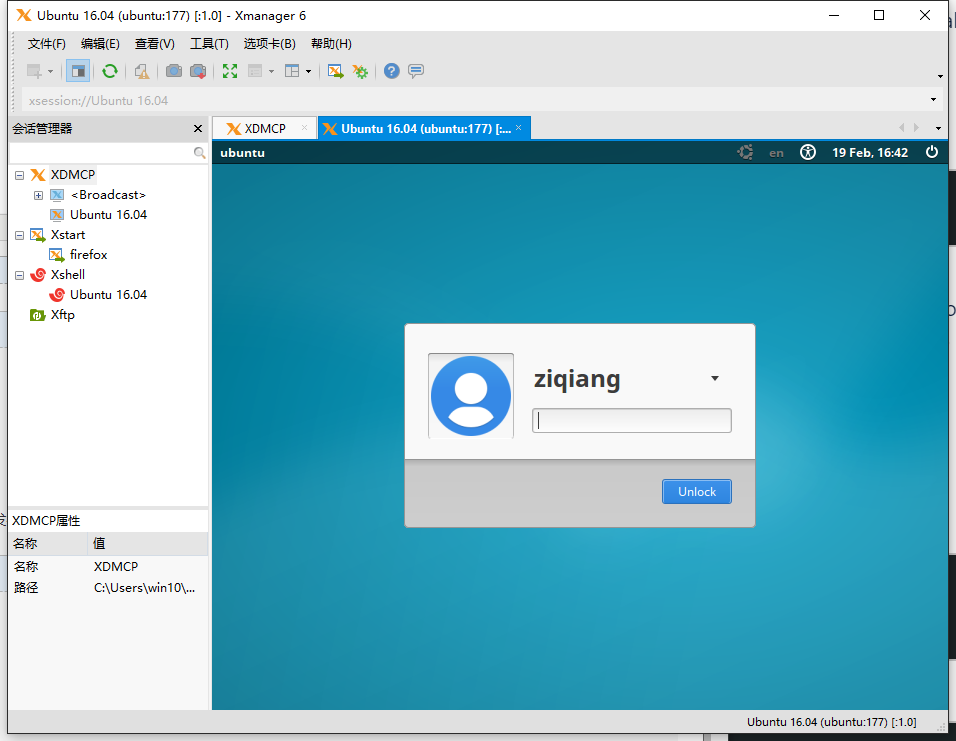Open the user switcher dropdown beside ziqiang
The image size is (956, 741).
714,378
